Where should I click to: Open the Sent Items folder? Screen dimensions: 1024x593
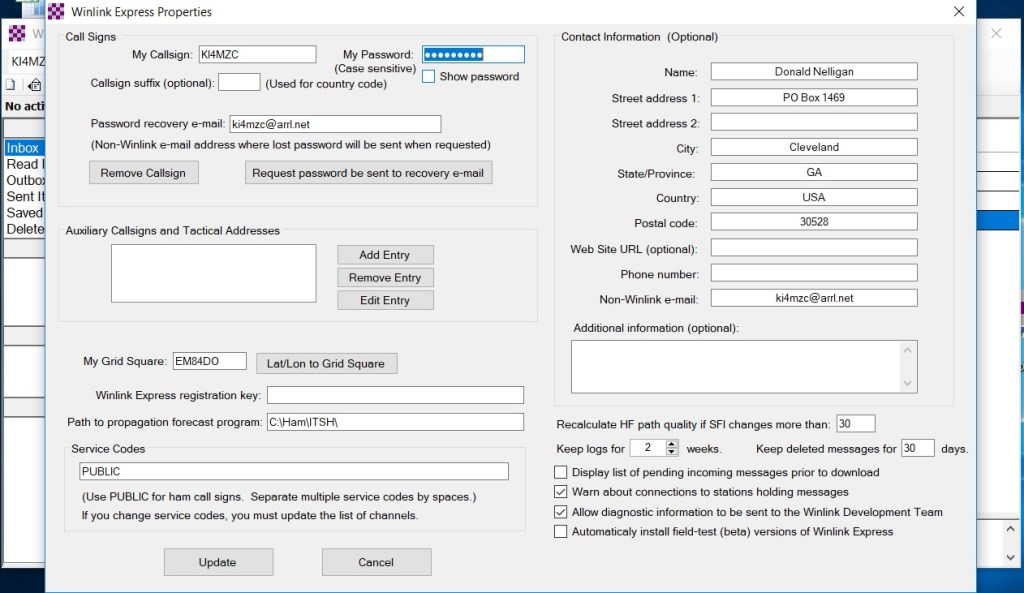[24, 196]
